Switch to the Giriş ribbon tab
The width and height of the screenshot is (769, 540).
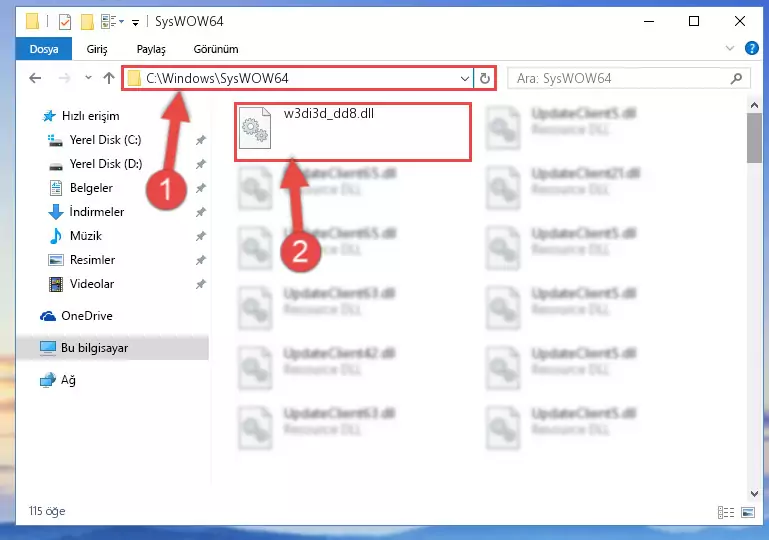(97, 49)
